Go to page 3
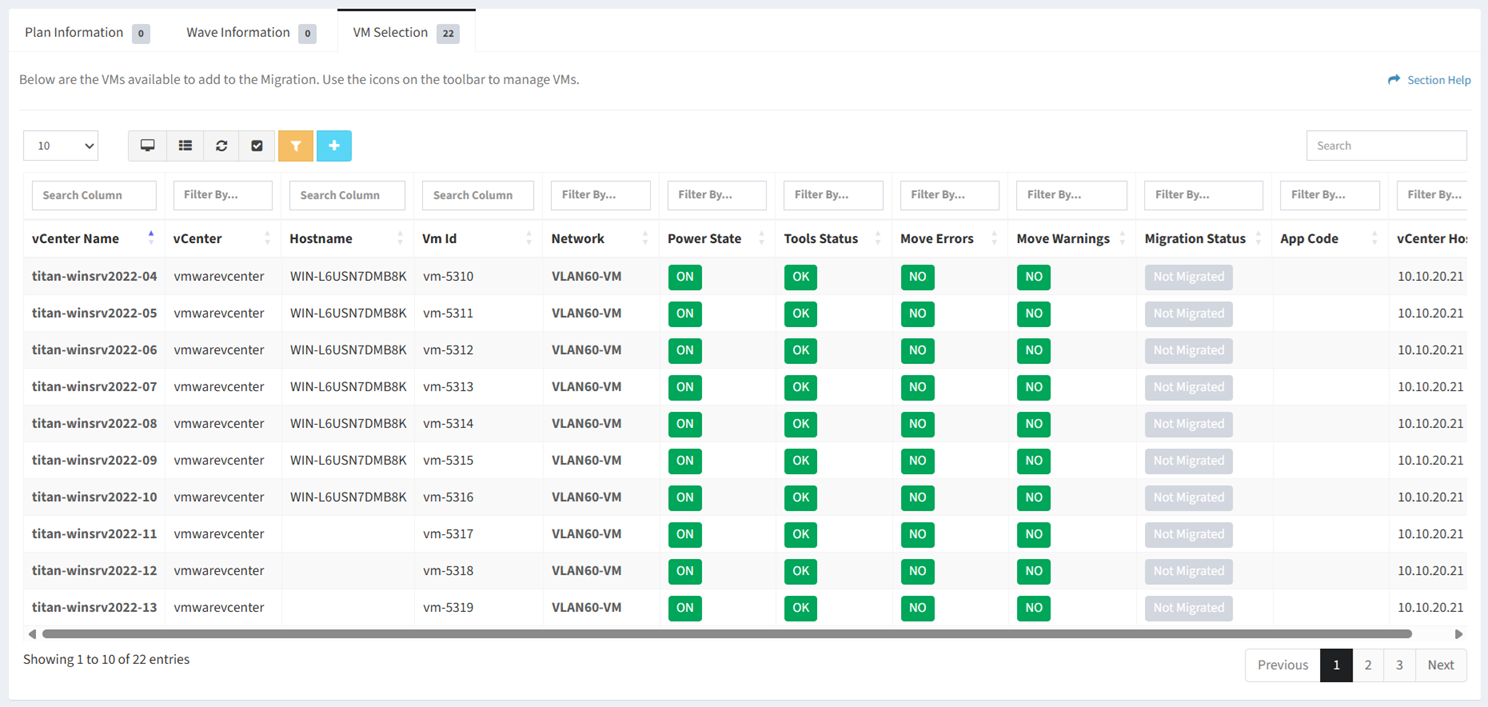Image resolution: width=1488 pixels, height=707 pixels. point(1399,665)
